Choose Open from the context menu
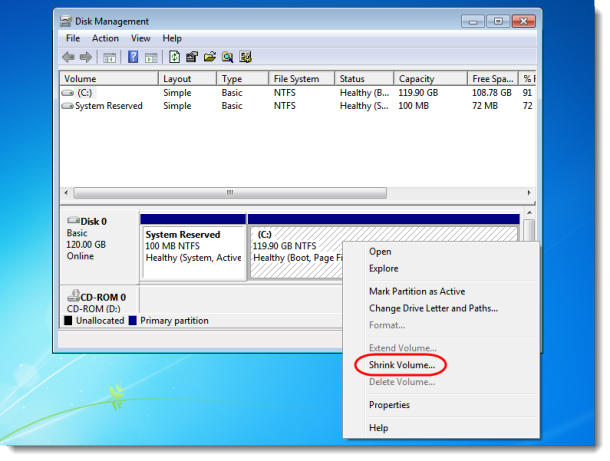The height and width of the screenshot is (461, 610). pos(442,252)
